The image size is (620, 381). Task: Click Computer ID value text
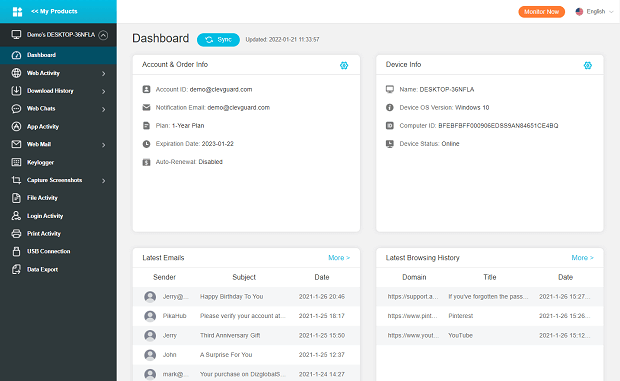(498, 126)
